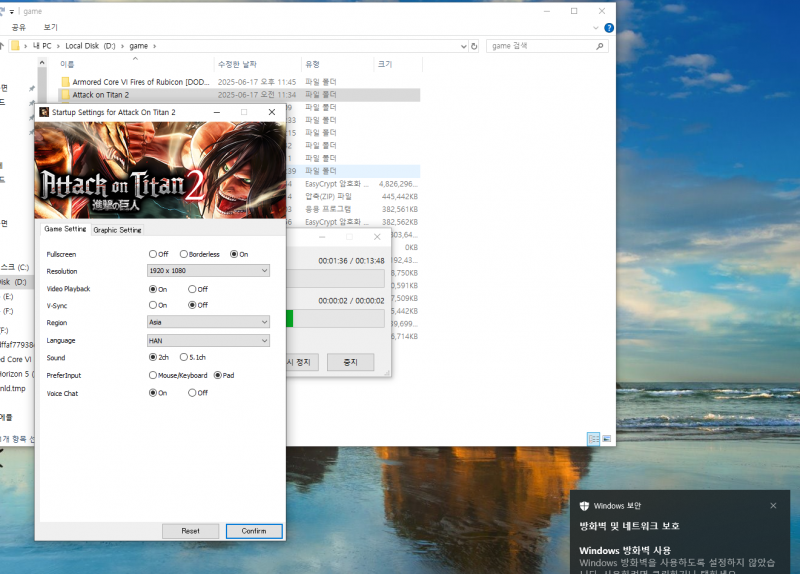800x574 pixels.
Task: Sort by 유형 column header
Action: click(312, 64)
